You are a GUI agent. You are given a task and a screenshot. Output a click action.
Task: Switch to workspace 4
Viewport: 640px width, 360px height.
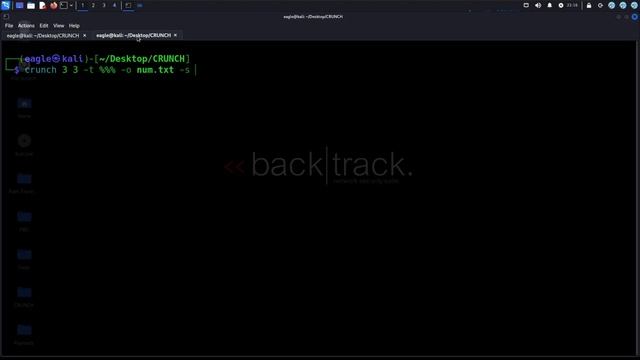[114, 5]
